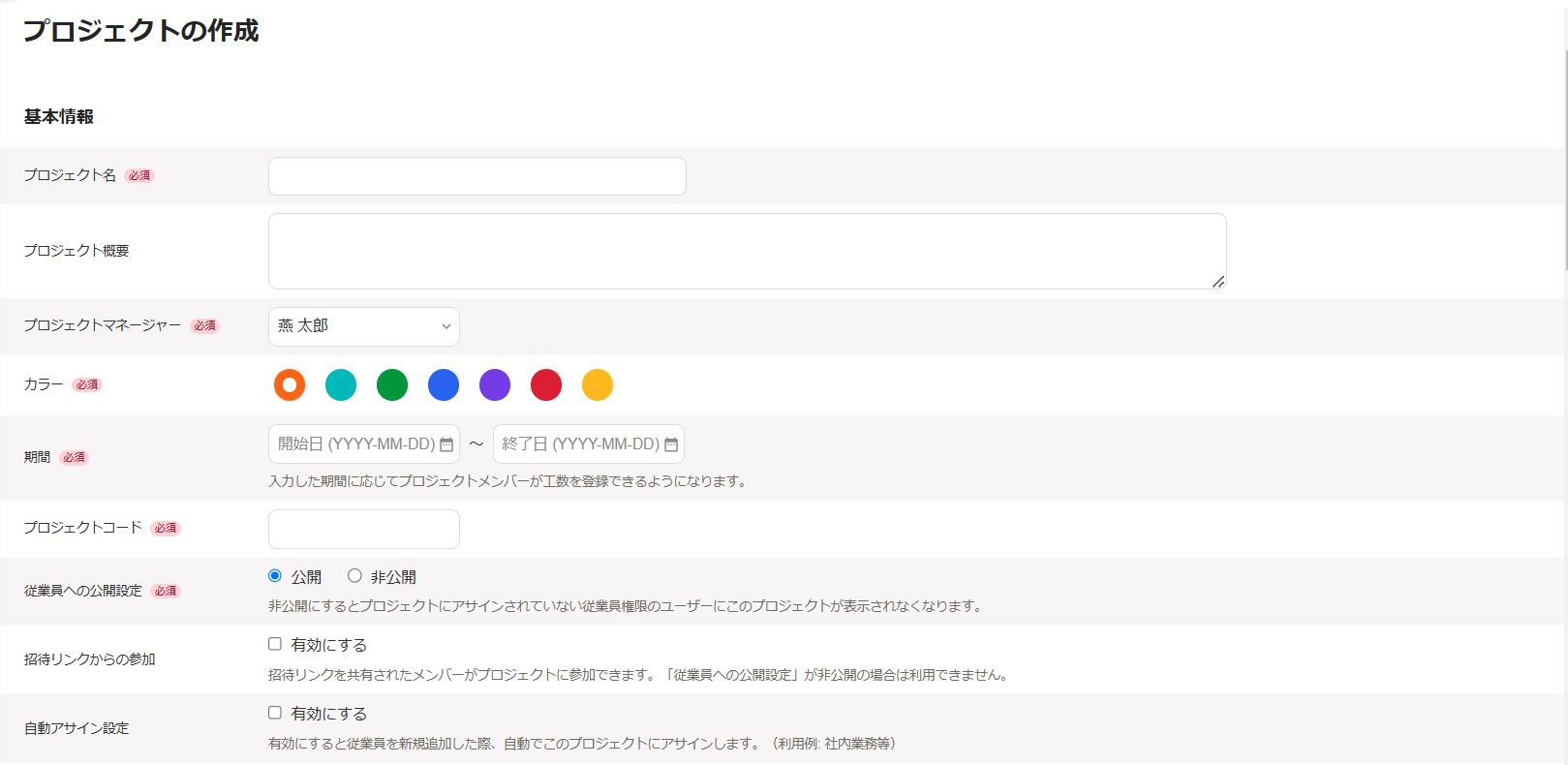Click the 必須 badge next to プロジェクトコード
The width and height of the screenshot is (1568, 765).
click(x=166, y=528)
